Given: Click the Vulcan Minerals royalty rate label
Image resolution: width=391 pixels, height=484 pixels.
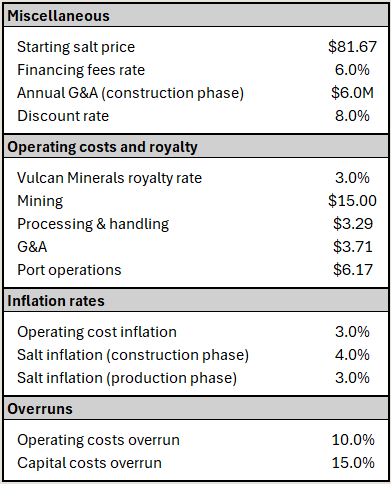Looking at the screenshot, I should [109, 178].
